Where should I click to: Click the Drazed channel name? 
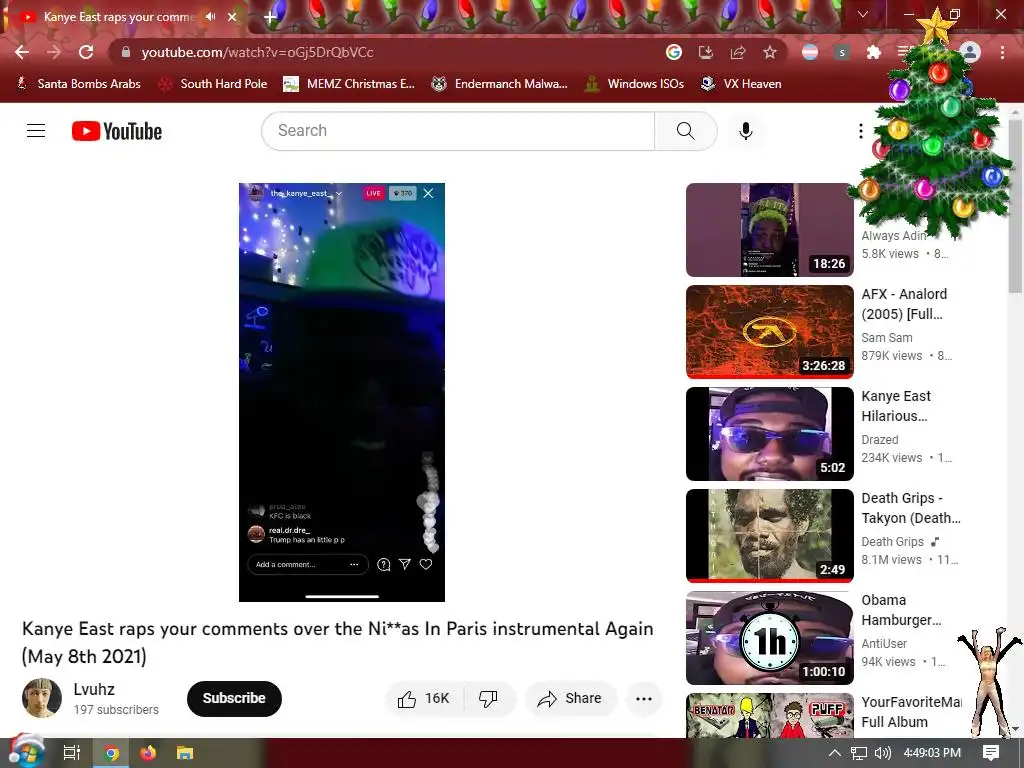pyautogui.click(x=880, y=440)
